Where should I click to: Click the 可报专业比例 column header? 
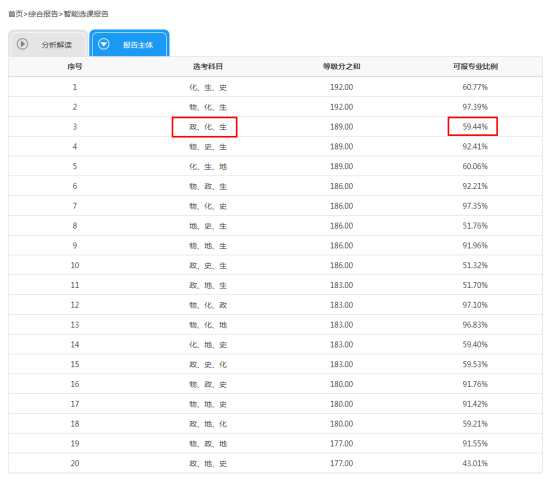coord(475,66)
